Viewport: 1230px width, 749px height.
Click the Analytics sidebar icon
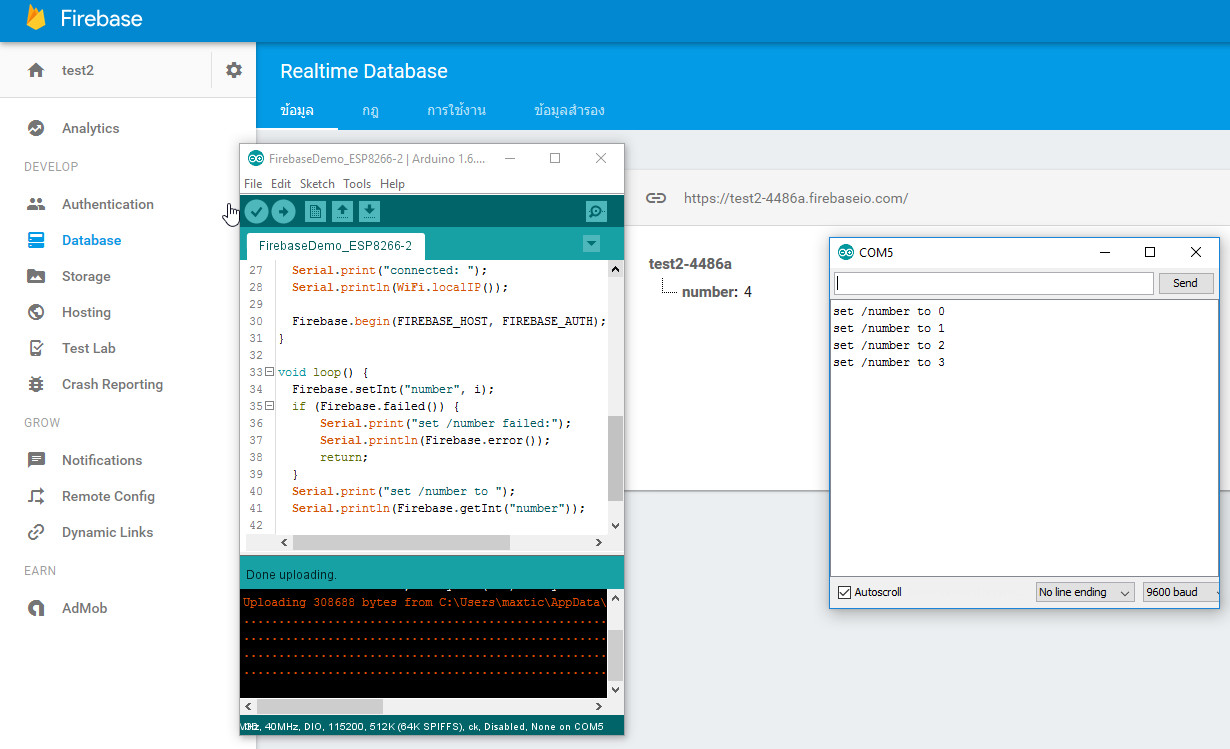(x=36, y=128)
